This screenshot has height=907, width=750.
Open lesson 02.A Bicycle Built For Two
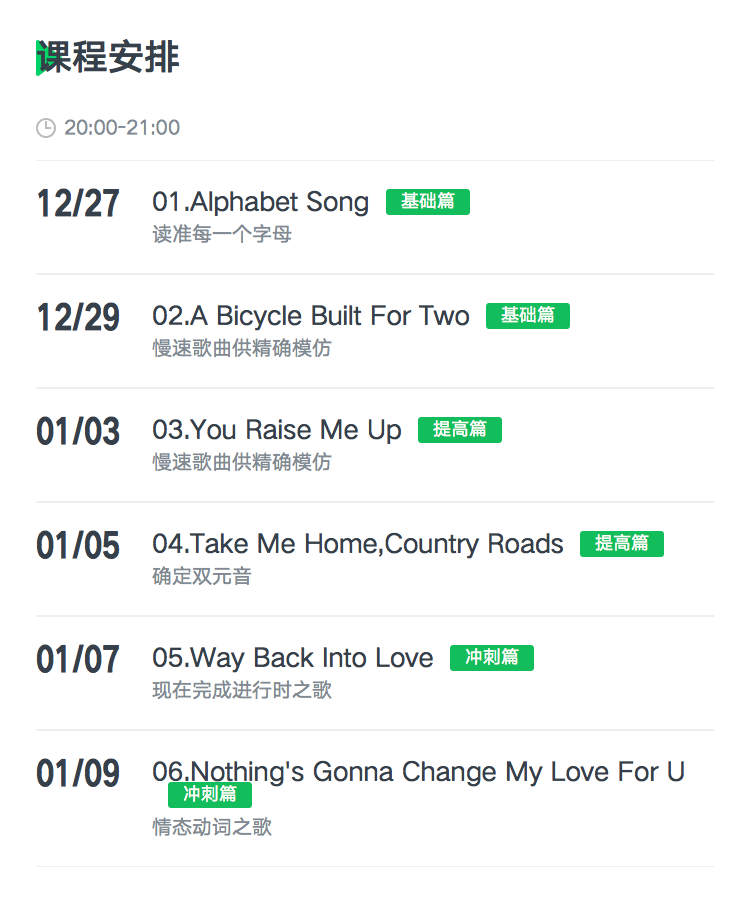[311, 316]
